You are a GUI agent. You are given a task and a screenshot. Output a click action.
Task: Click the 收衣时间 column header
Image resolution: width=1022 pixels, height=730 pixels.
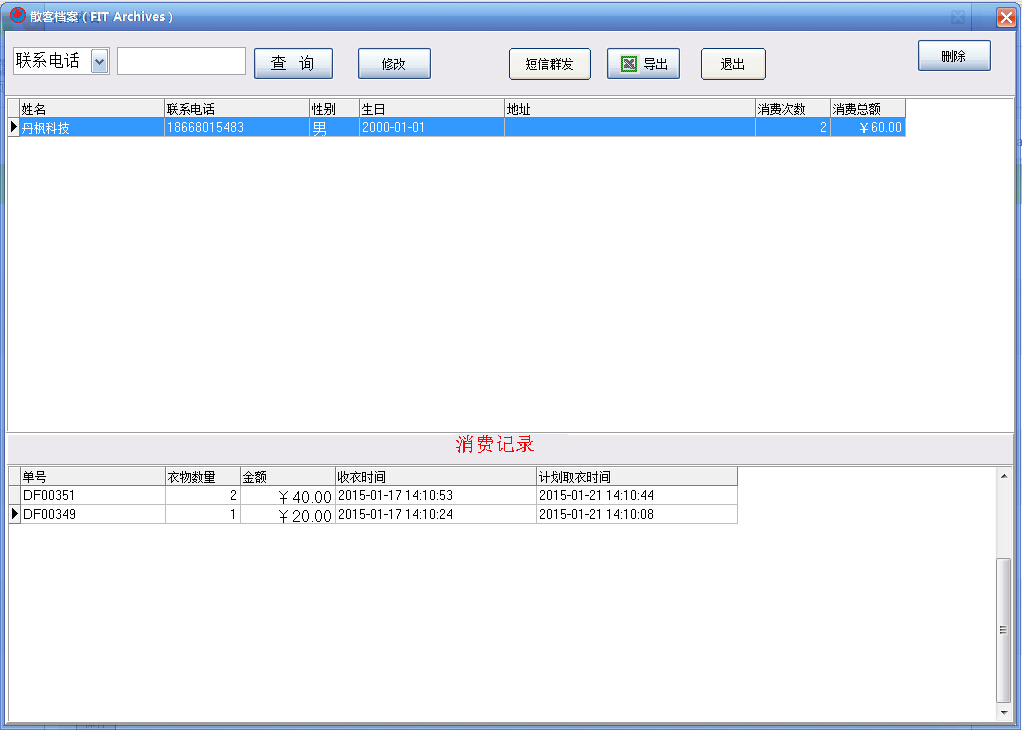[x=435, y=476]
